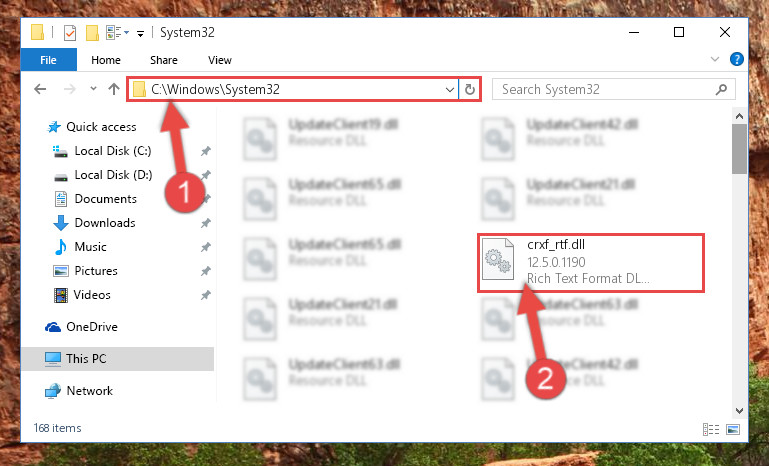Open the Help question mark icon

click(736, 59)
